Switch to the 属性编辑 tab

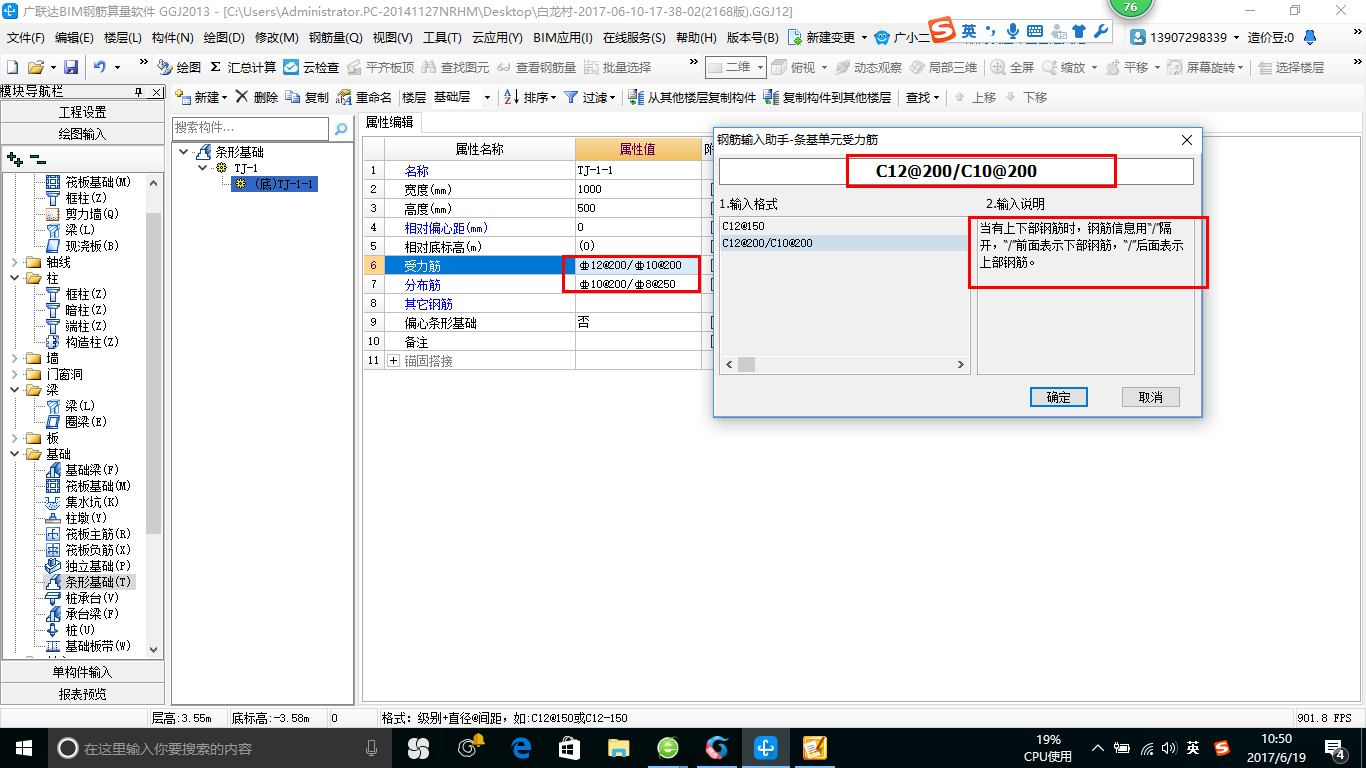389,122
